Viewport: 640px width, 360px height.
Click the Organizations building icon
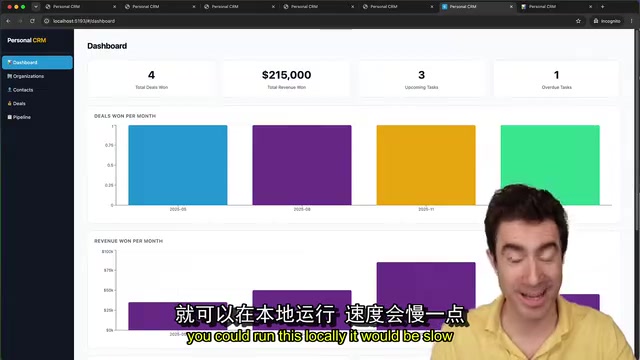(x=9, y=76)
